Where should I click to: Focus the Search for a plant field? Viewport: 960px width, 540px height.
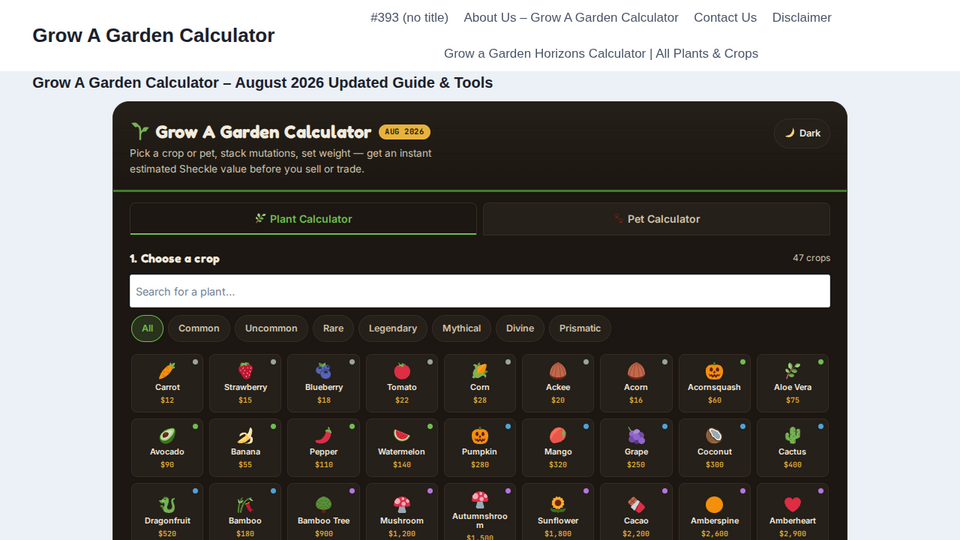coord(480,291)
